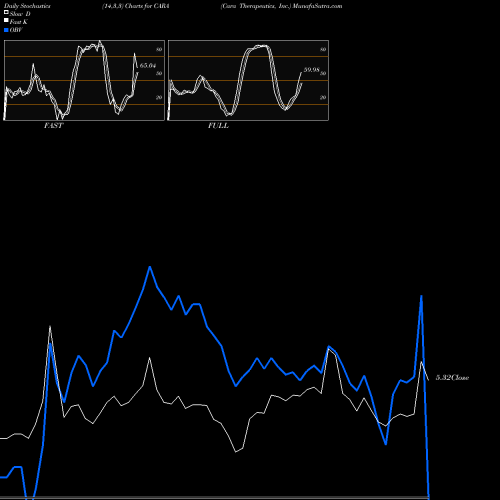Click the 65.04 value in FAST chart
The width and height of the screenshot is (500, 500).
coord(148,65)
